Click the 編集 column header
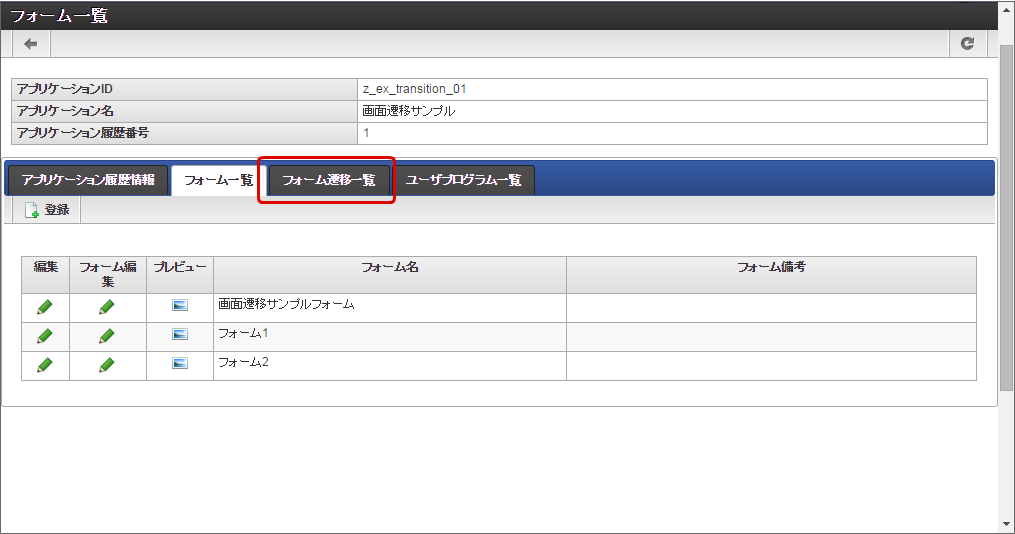Viewport: 1015px width, 534px height. pyautogui.click(x=45, y=274)
